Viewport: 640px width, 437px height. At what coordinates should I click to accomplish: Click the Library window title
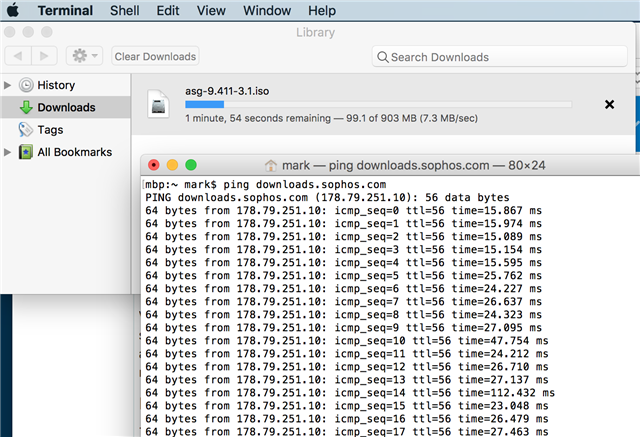click(x=316, y=32)
